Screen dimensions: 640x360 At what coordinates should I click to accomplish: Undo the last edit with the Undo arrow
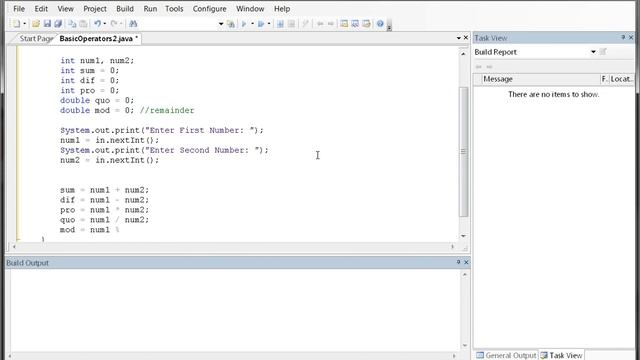tap(97, 24)
